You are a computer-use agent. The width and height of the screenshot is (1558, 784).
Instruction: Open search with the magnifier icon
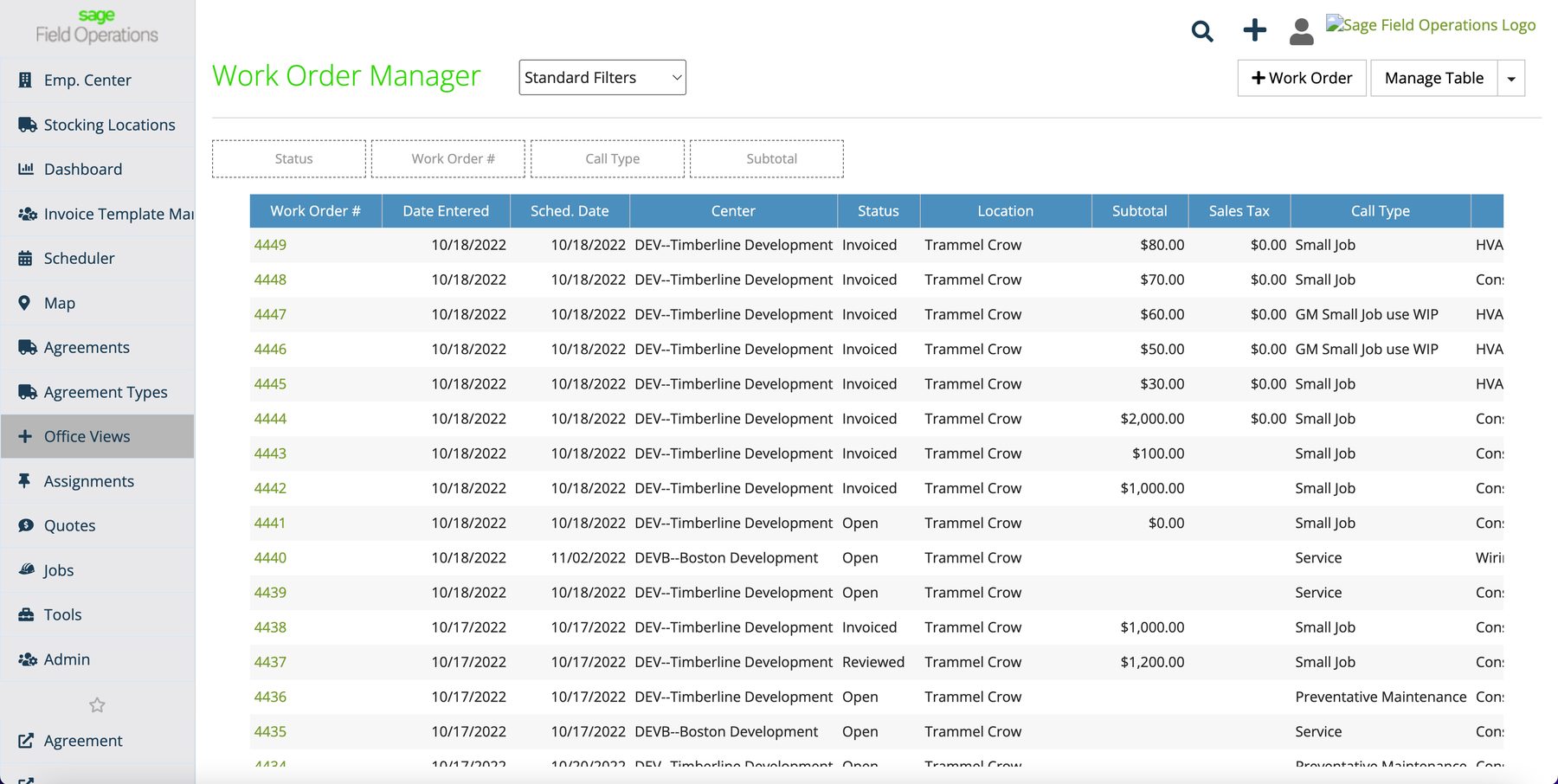coord(1202,32)
